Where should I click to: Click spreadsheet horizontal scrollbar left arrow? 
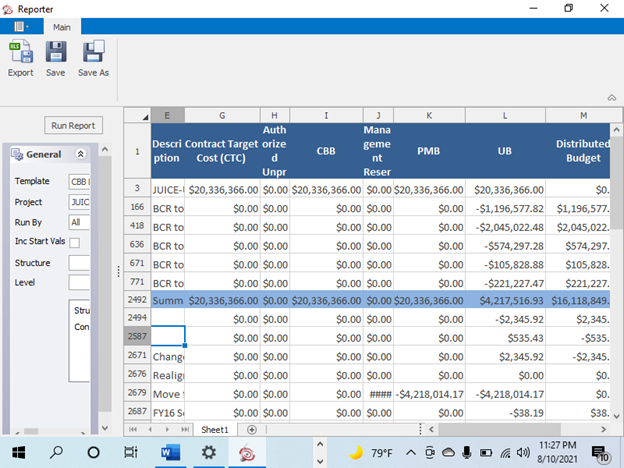click(431, 429)
